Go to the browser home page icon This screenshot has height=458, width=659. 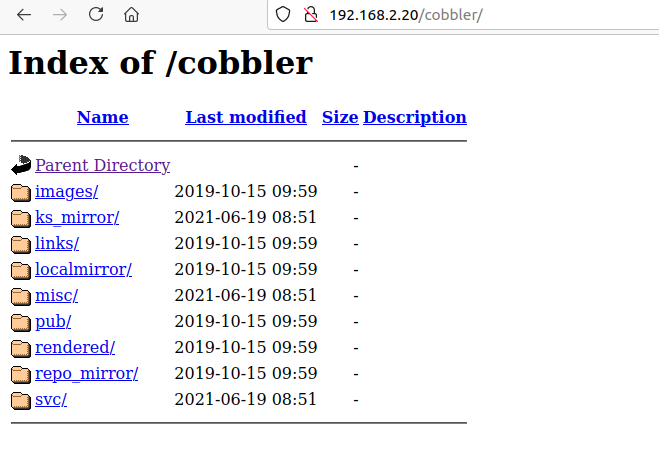(131, 15)
